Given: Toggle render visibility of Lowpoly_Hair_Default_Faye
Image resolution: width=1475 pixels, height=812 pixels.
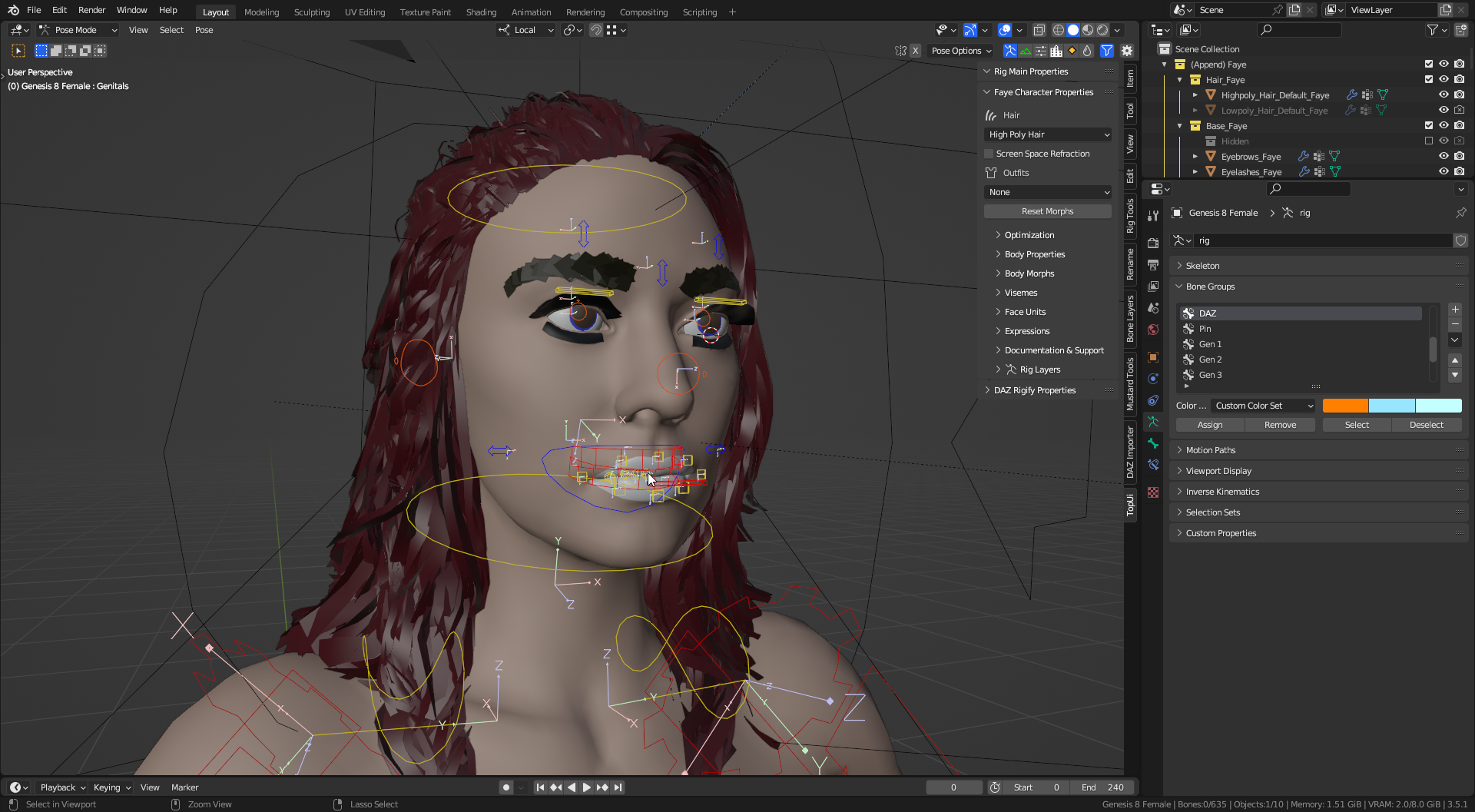Looking at the screenshot, I should 1460,111.
